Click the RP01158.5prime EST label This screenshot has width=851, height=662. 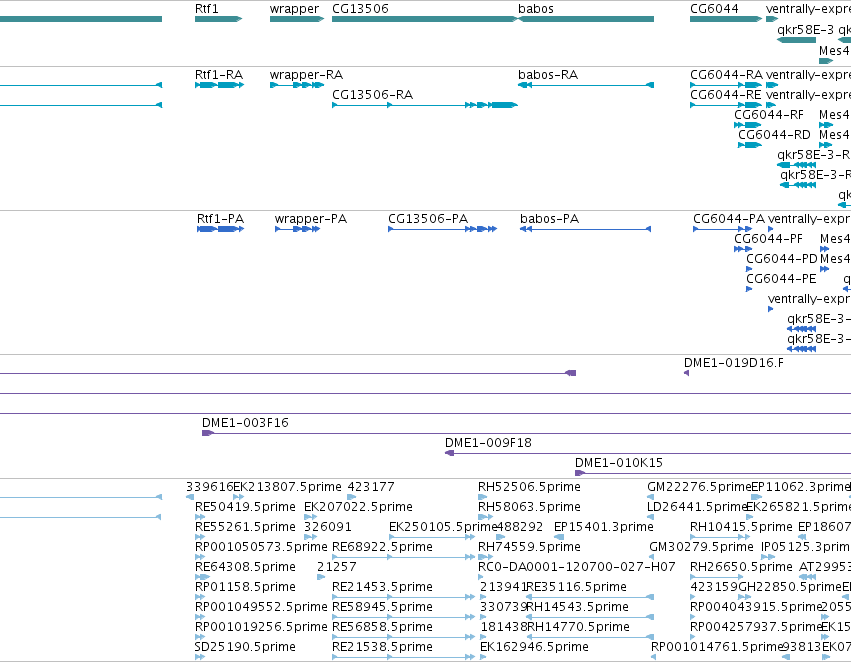[245, 587]
